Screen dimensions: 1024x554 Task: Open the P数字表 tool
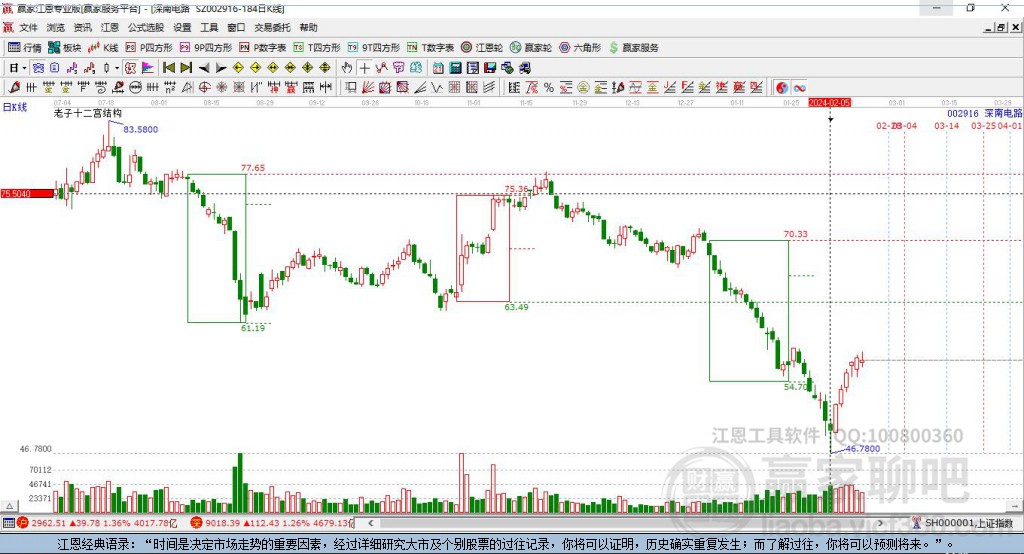point(263,48)
